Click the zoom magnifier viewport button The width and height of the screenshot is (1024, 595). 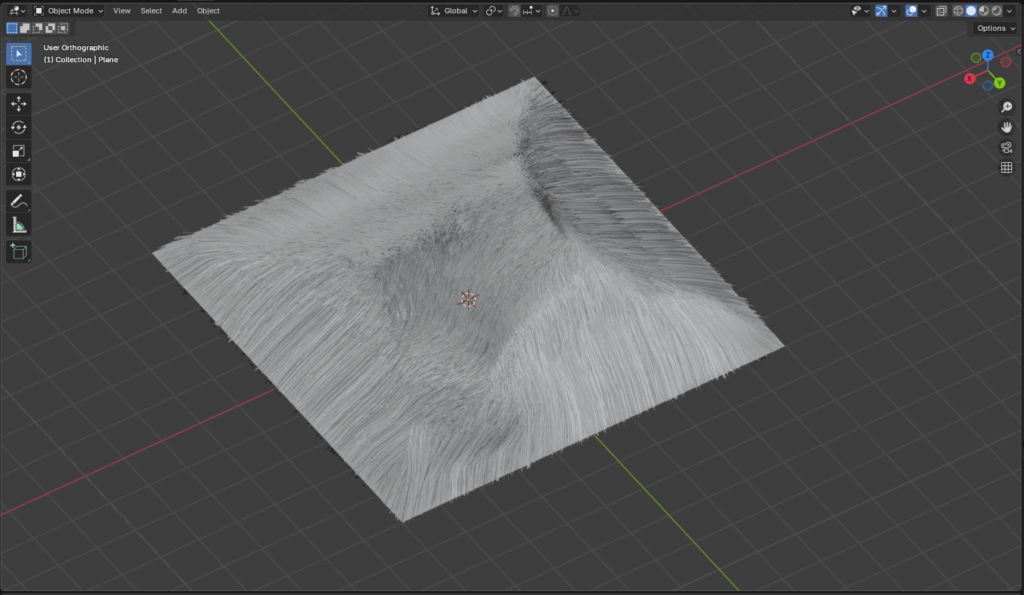[1006, 106]
